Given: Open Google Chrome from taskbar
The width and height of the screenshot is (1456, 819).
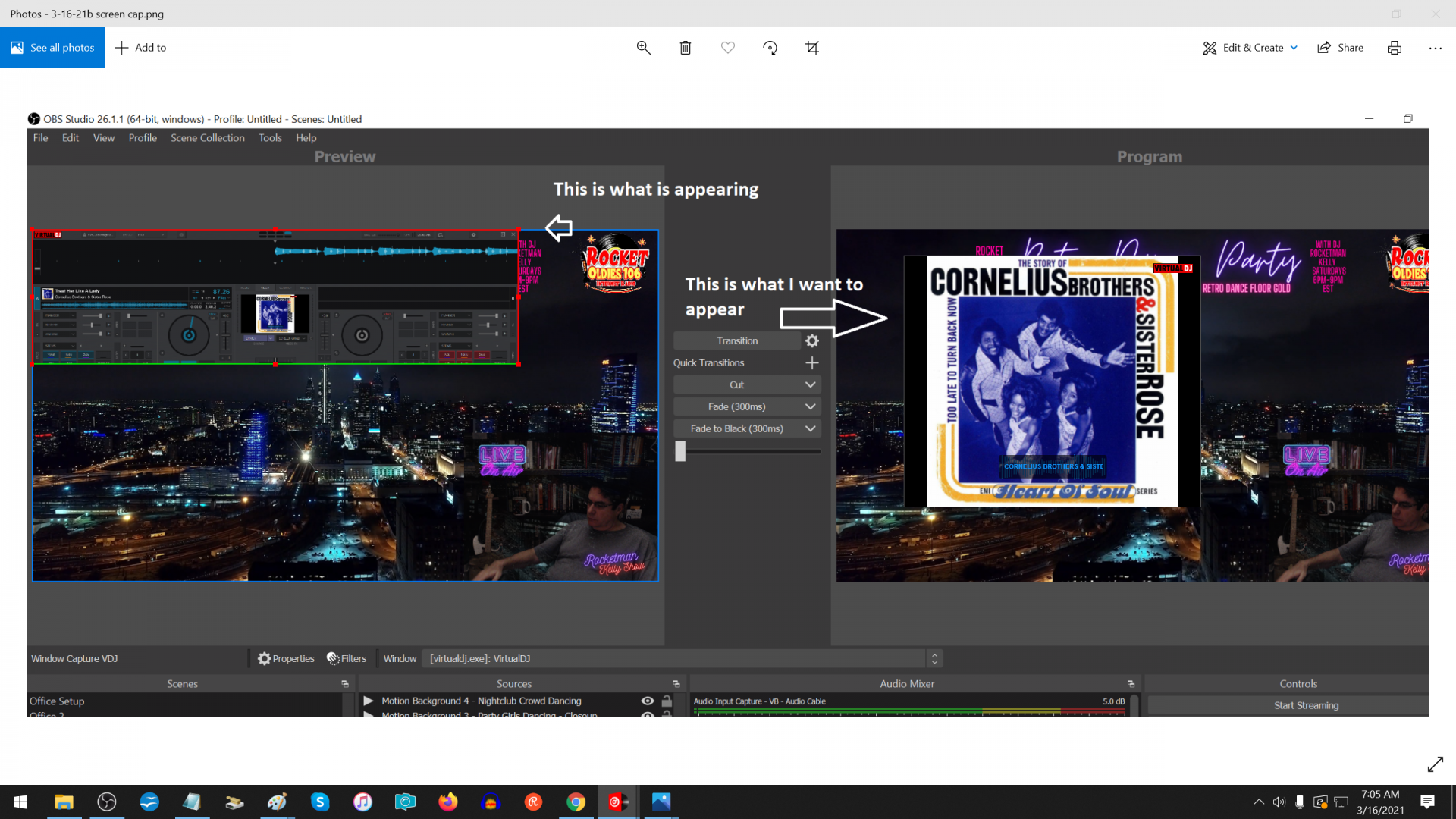Looking at the screenshot, I should [576, 802].
